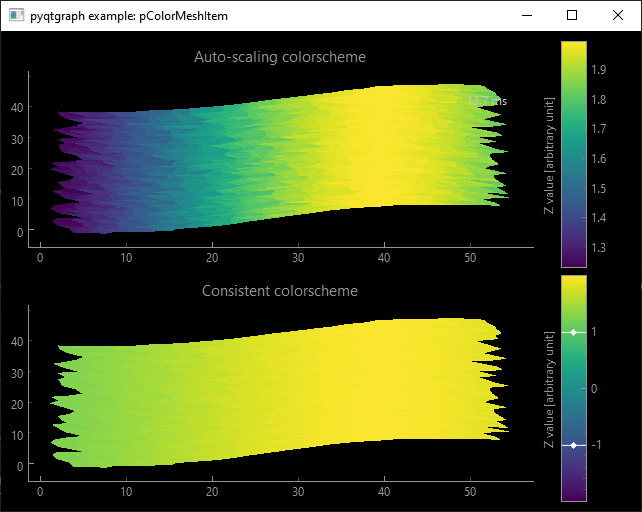Screen dimensions: 642x512
Task: Click the bottom plot colored mesh image
Action: click(x=280, y=393)
